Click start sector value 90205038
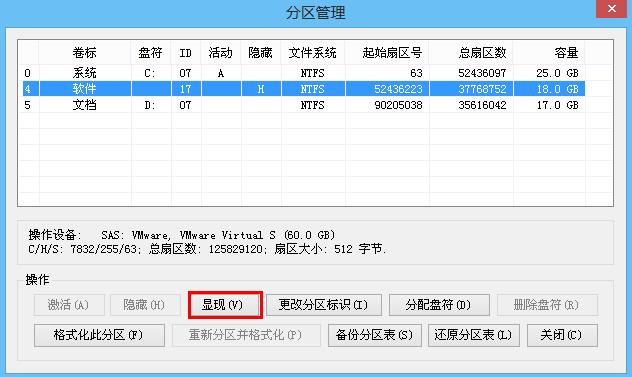632x377 pixels. [x=398, y=105]
